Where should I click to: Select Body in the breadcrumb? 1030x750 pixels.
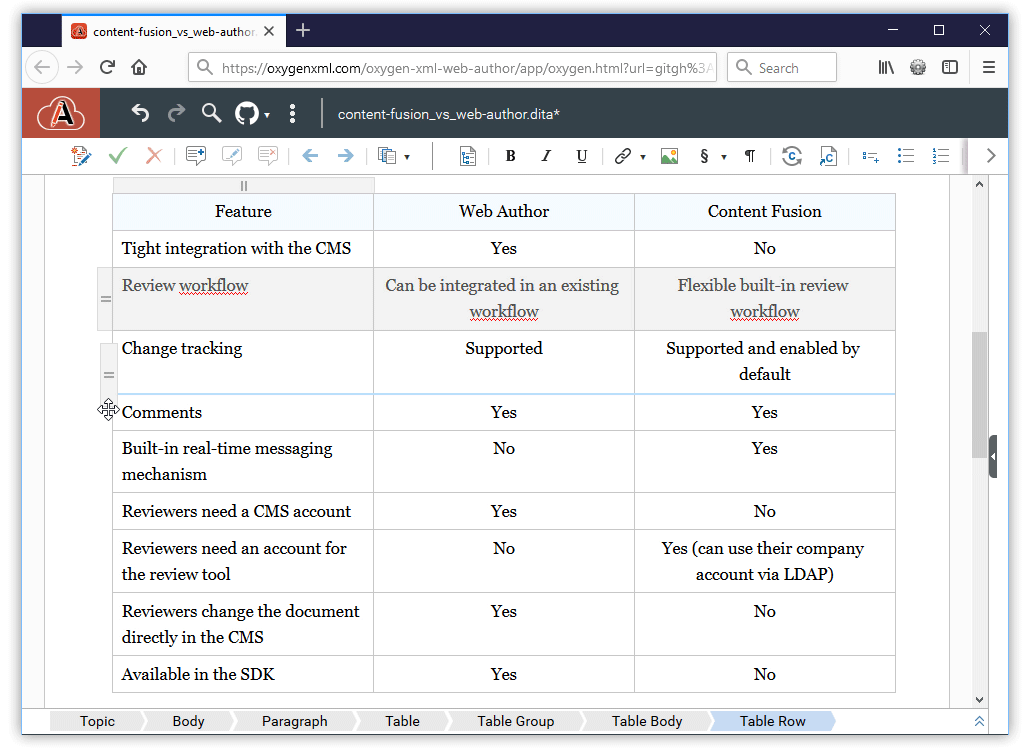[189, 721]
